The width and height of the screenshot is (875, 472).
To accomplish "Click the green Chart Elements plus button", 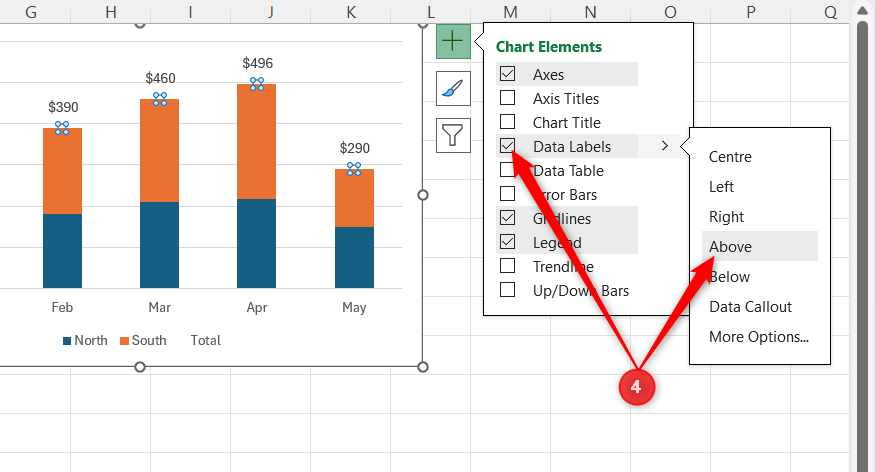I will tap(453, 41).
